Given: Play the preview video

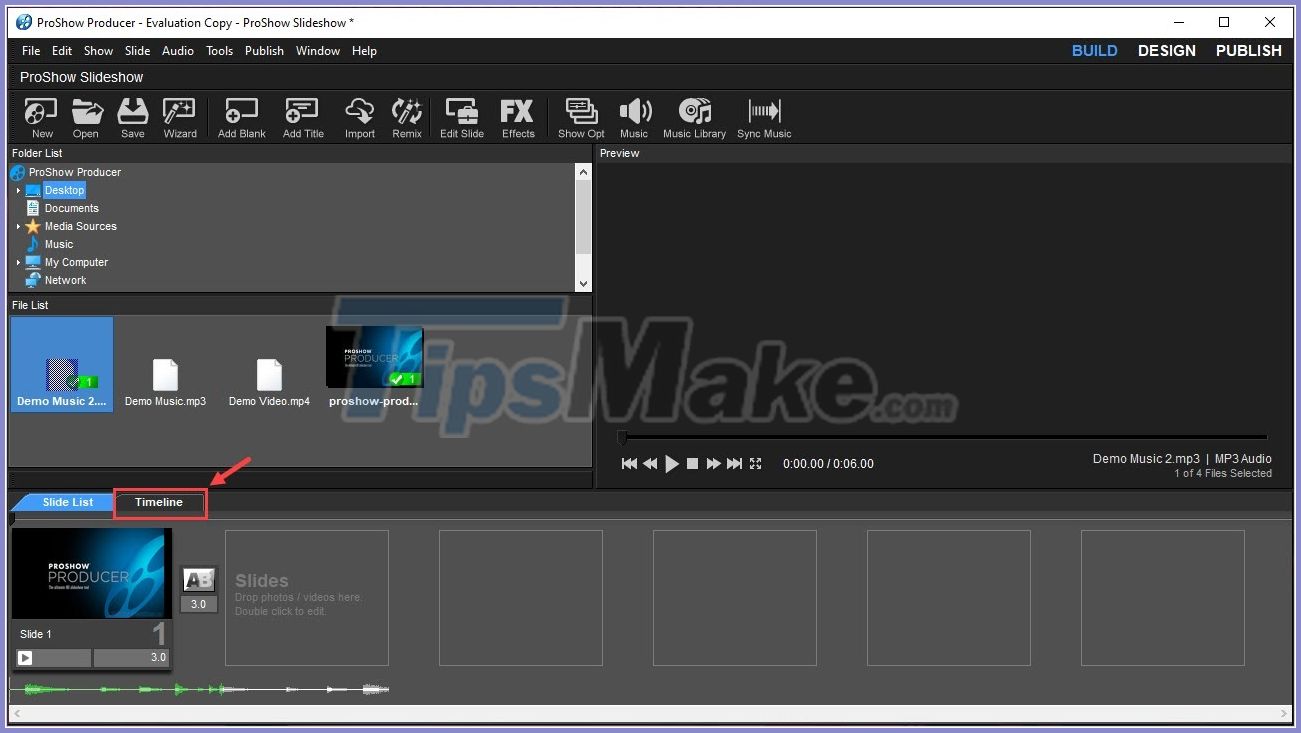Looking at the screenshot, I should (x=672, y=463).
